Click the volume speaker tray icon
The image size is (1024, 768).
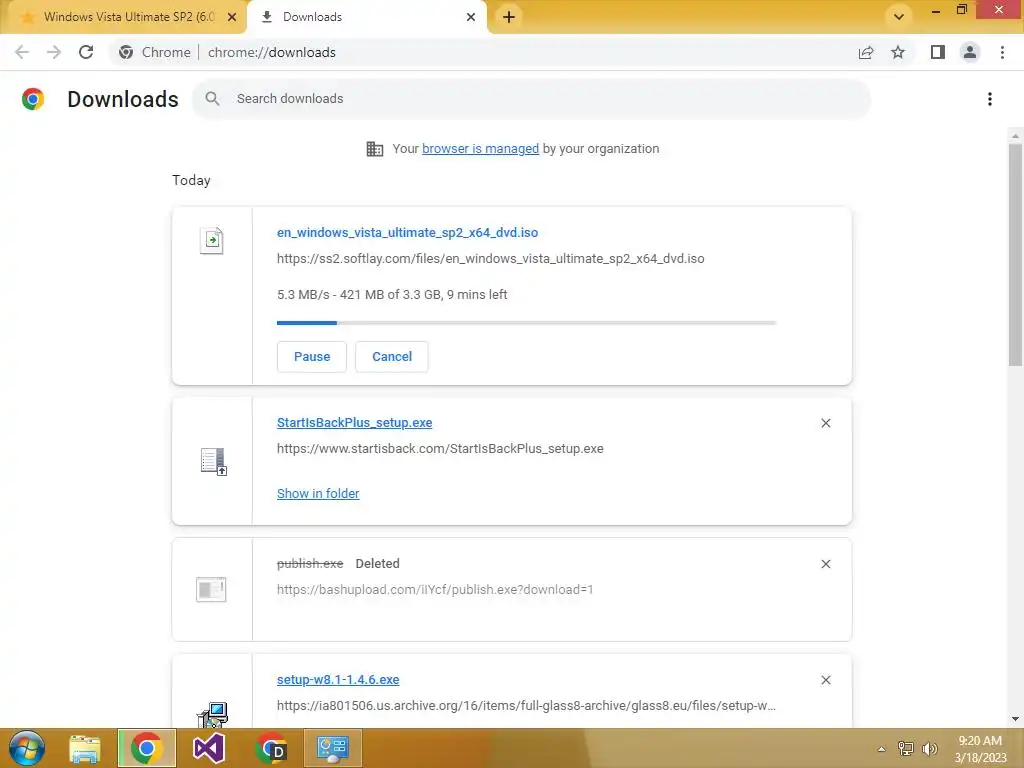point(929,748)
